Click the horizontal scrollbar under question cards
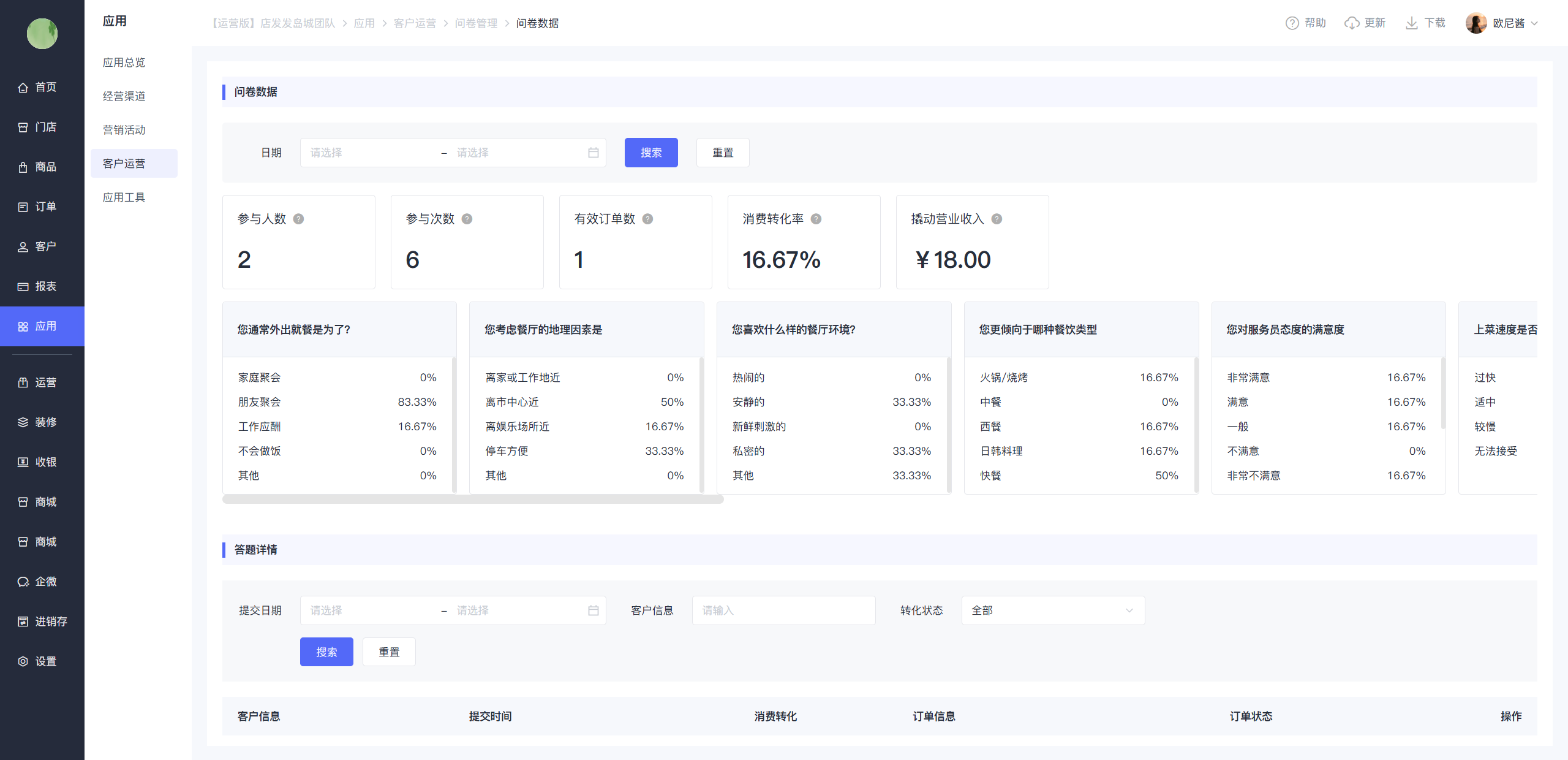Screen dimensions: 1568x760 point(473,500)
